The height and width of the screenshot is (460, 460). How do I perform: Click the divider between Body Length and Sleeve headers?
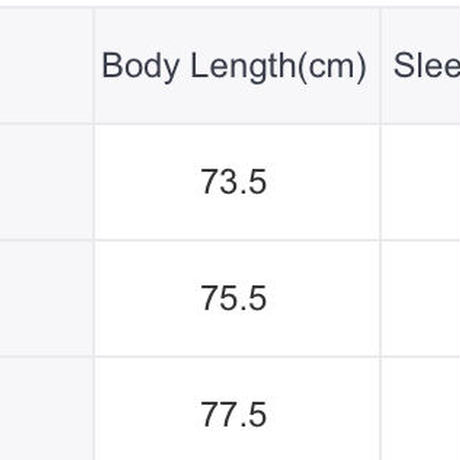pyautogui.click(x=380, y=66)
